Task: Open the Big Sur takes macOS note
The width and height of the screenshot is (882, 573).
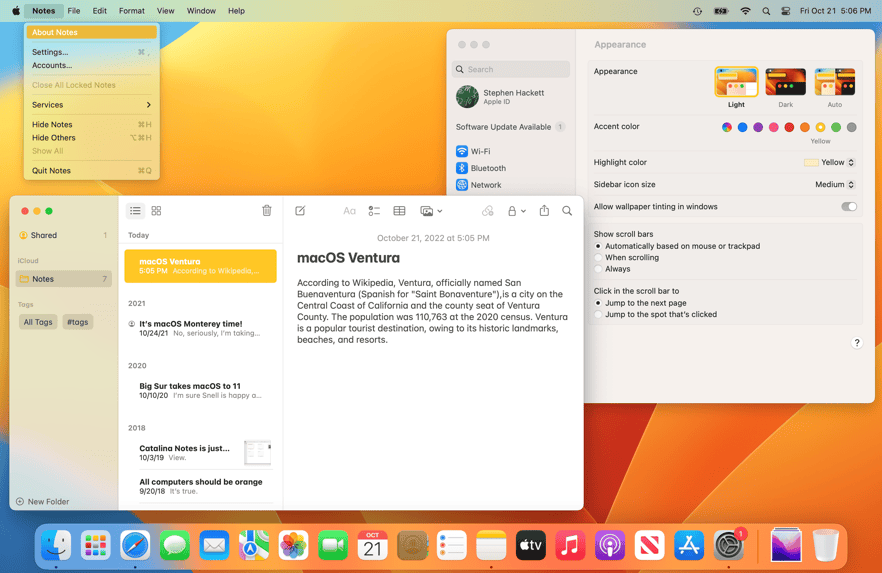Action: click(200, 390)
